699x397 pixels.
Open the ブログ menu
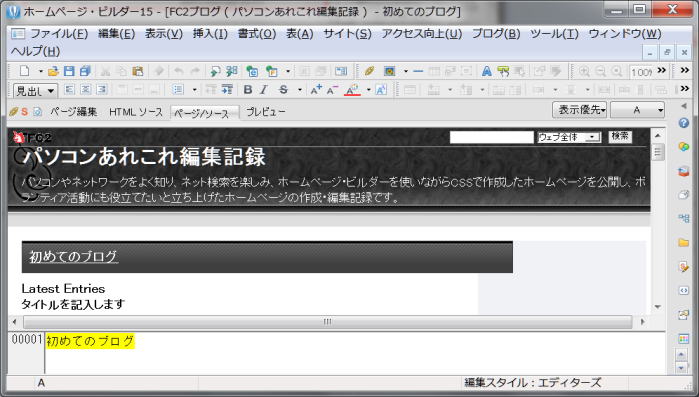(496, 34)
